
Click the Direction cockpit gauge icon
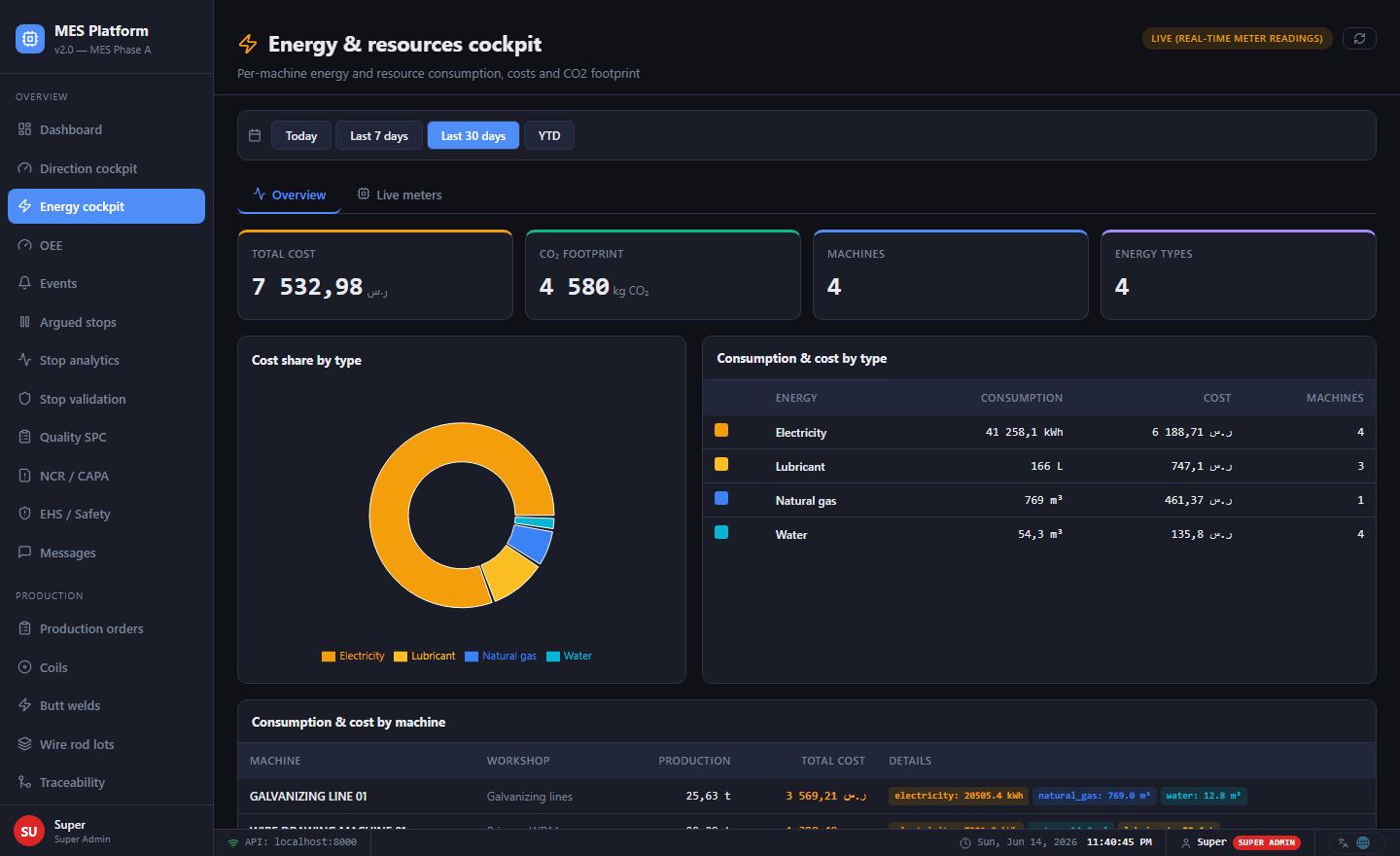(24, 168)
